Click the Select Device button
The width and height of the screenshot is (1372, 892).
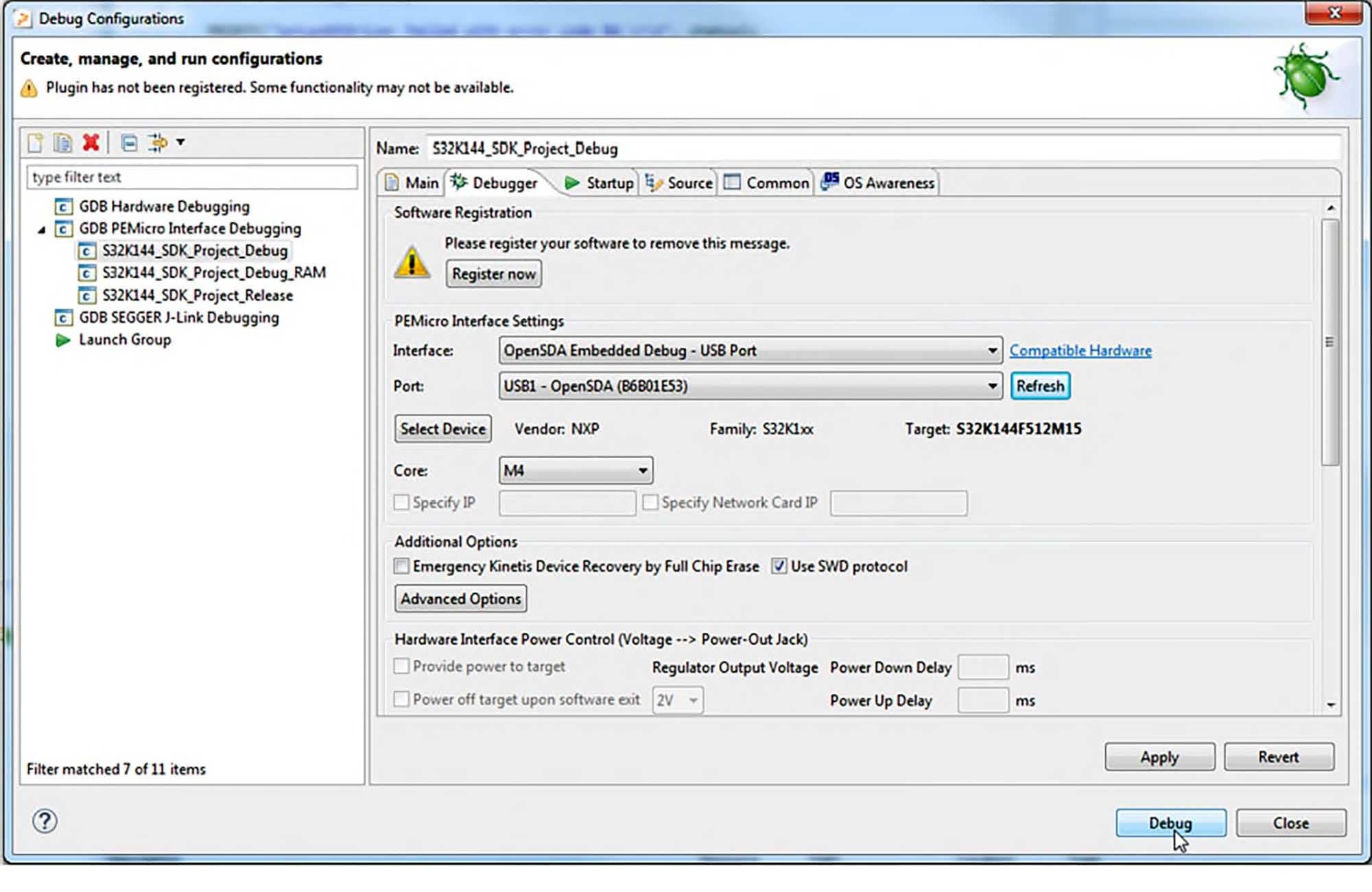click(x=443, y=429)
